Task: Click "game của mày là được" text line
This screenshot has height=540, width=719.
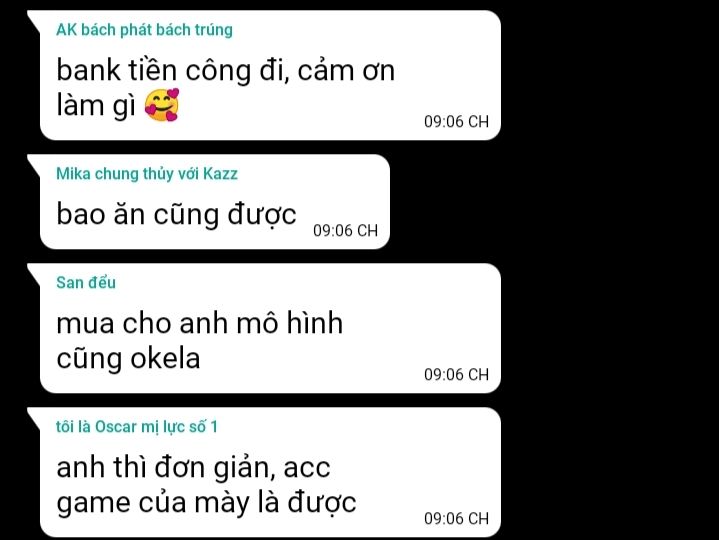Action: coord(206,503)
